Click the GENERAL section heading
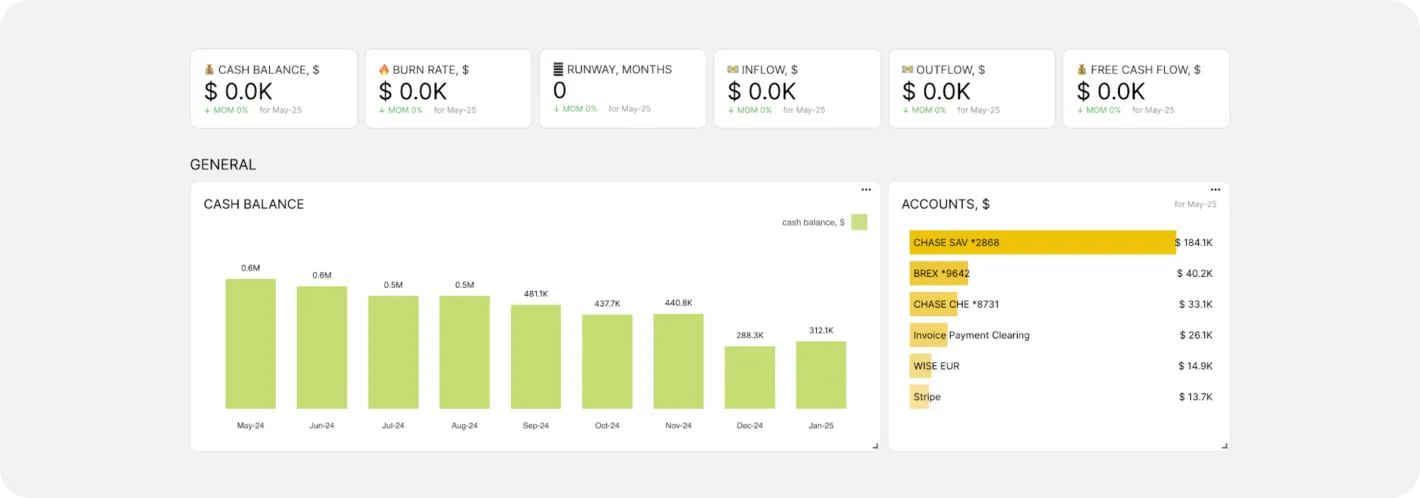Image resolution: width=1420 pixels, height=498 pixels. 223,164
